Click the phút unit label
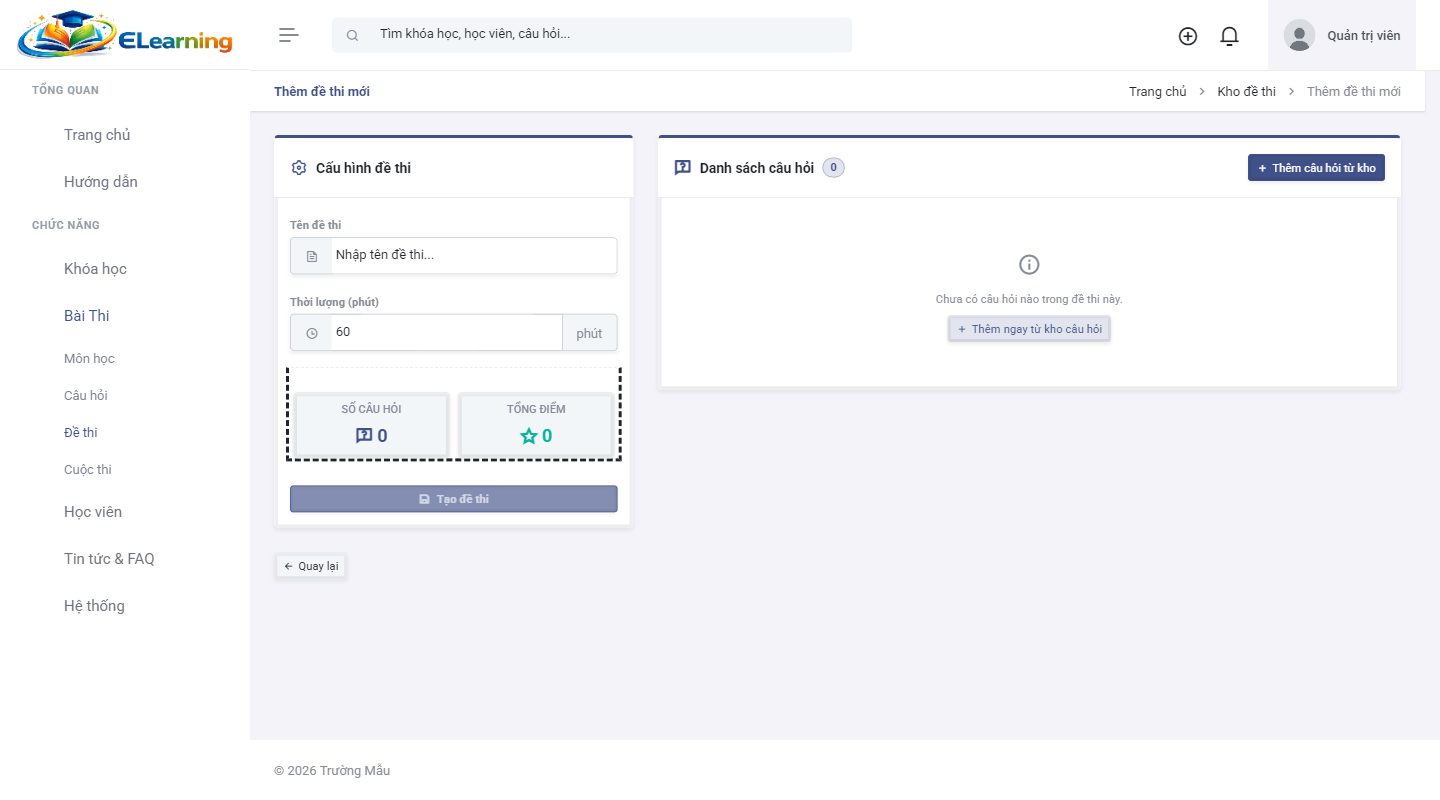 pyautogui.click(x=590, y=333)
